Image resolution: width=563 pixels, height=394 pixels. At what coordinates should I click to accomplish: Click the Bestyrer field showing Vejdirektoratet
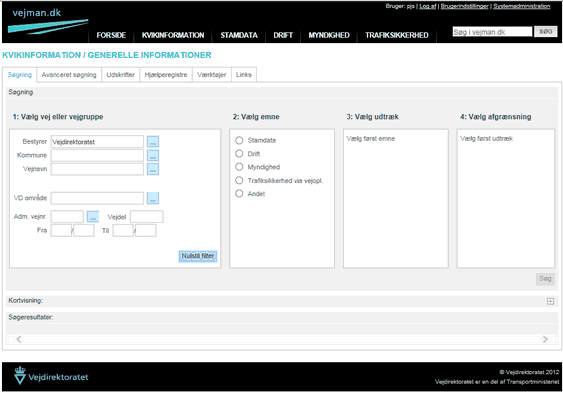point(97,142)
